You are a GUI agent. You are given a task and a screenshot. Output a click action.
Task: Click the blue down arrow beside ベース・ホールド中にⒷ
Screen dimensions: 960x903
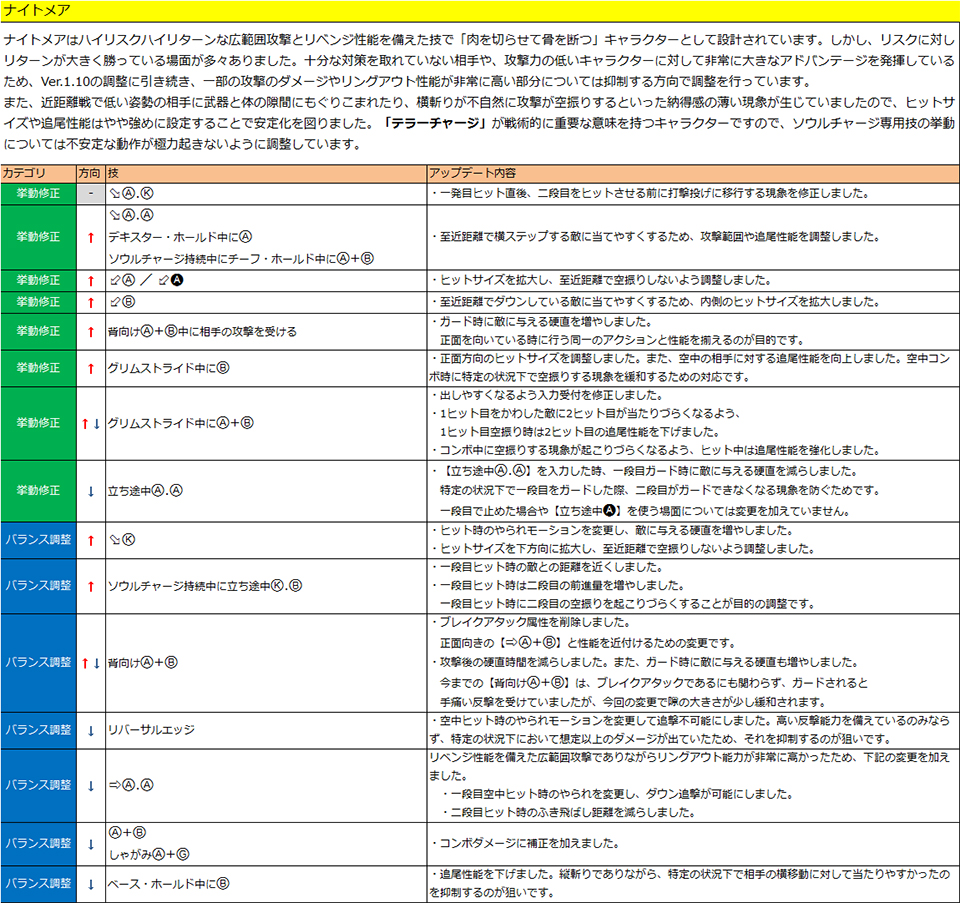pos(90,883)
